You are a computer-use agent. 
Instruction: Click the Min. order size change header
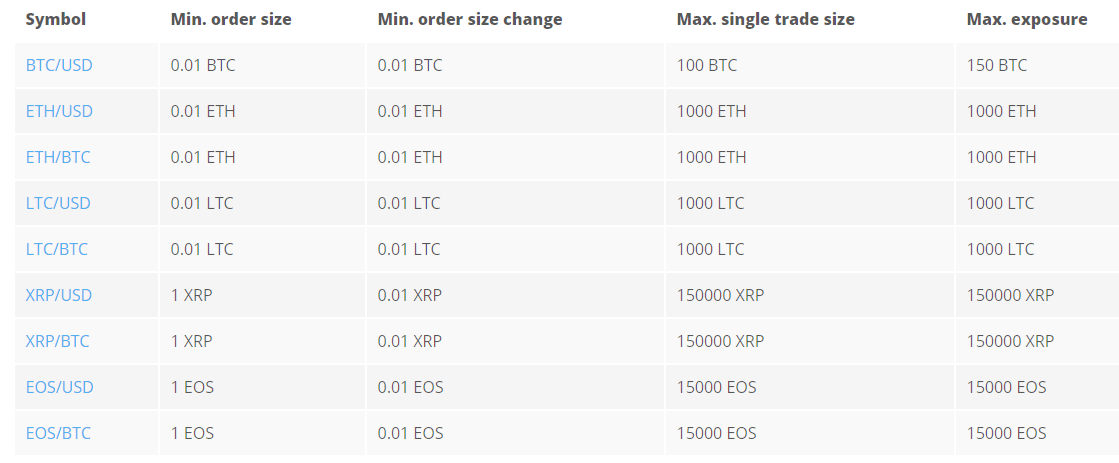(x=470, y=19)
